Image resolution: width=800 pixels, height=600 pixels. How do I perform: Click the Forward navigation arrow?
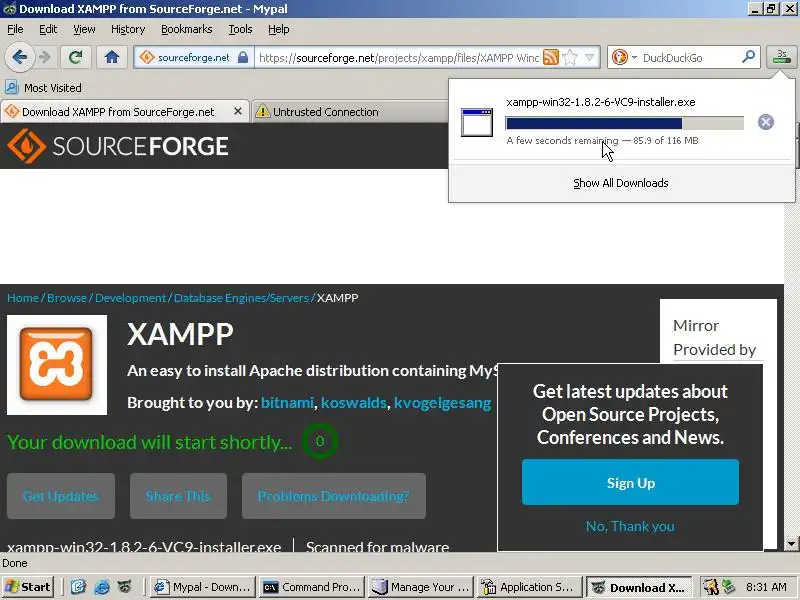[45, 57]
